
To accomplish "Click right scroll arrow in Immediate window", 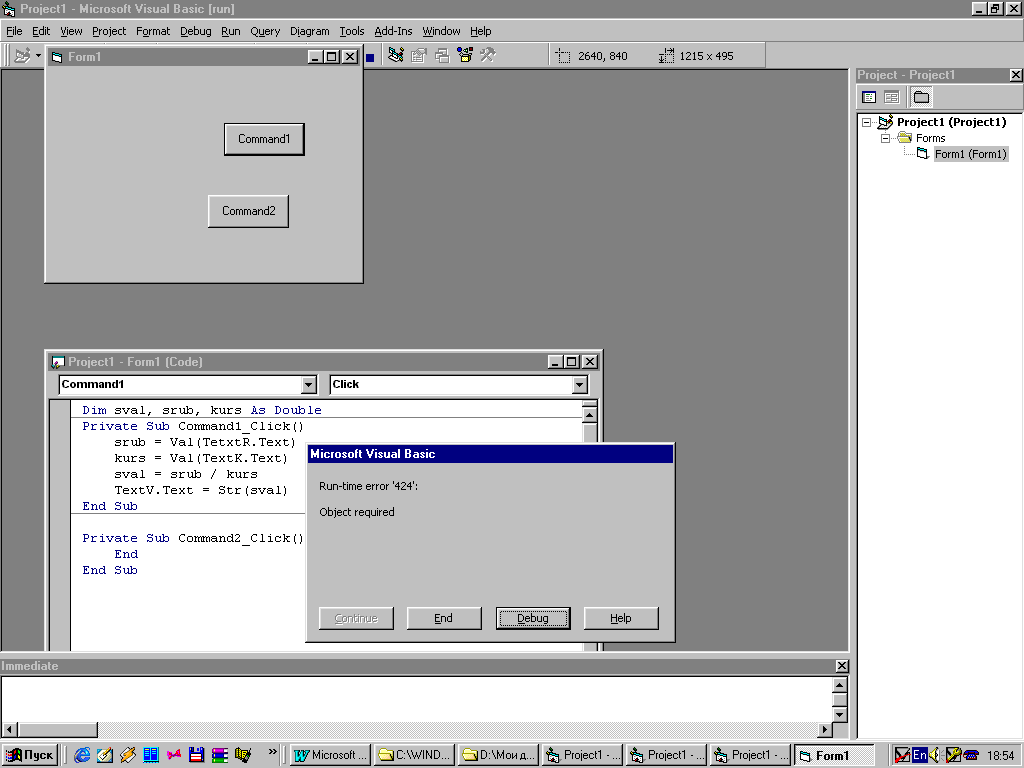I will [x=825, y=729].
